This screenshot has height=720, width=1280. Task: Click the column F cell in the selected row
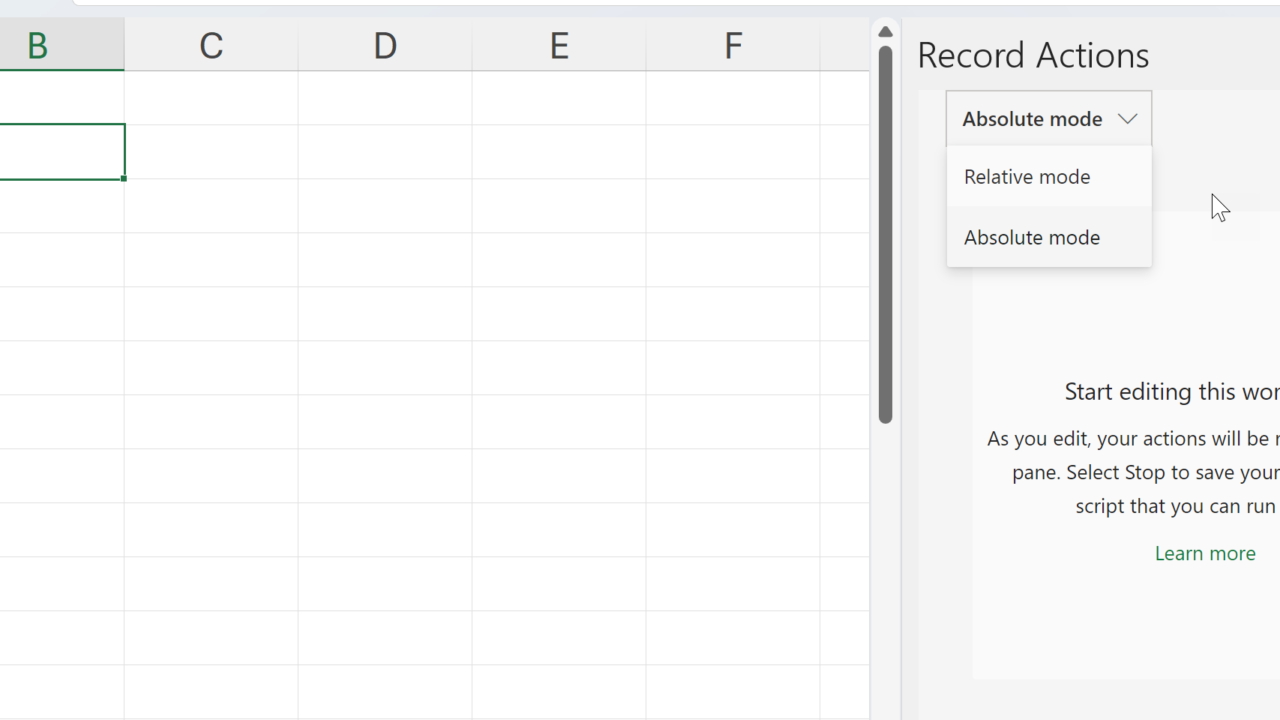click(x=733, y=152)
